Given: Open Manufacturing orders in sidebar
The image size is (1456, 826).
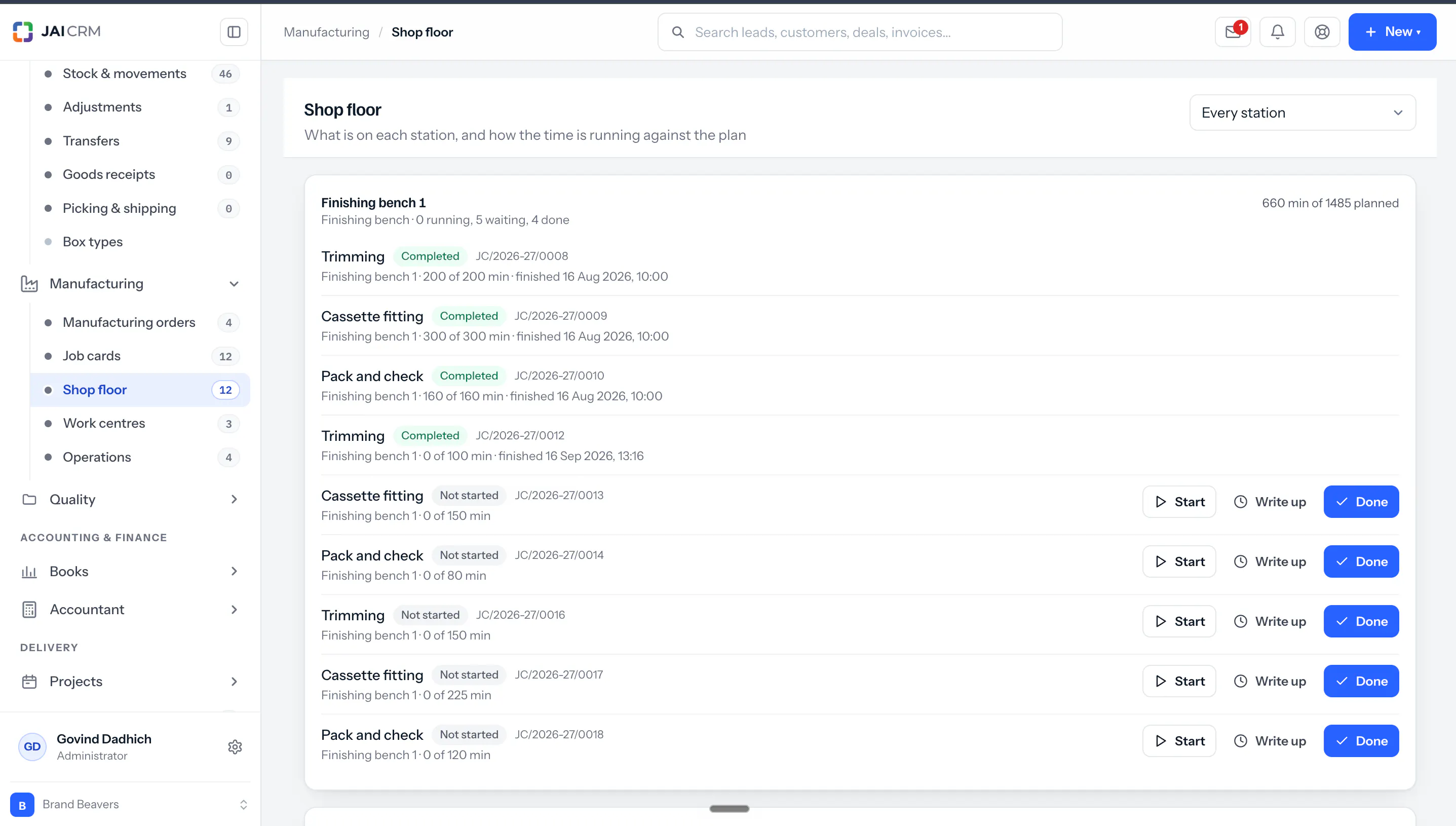Looking at the screenshot, I should click(140, 322).
